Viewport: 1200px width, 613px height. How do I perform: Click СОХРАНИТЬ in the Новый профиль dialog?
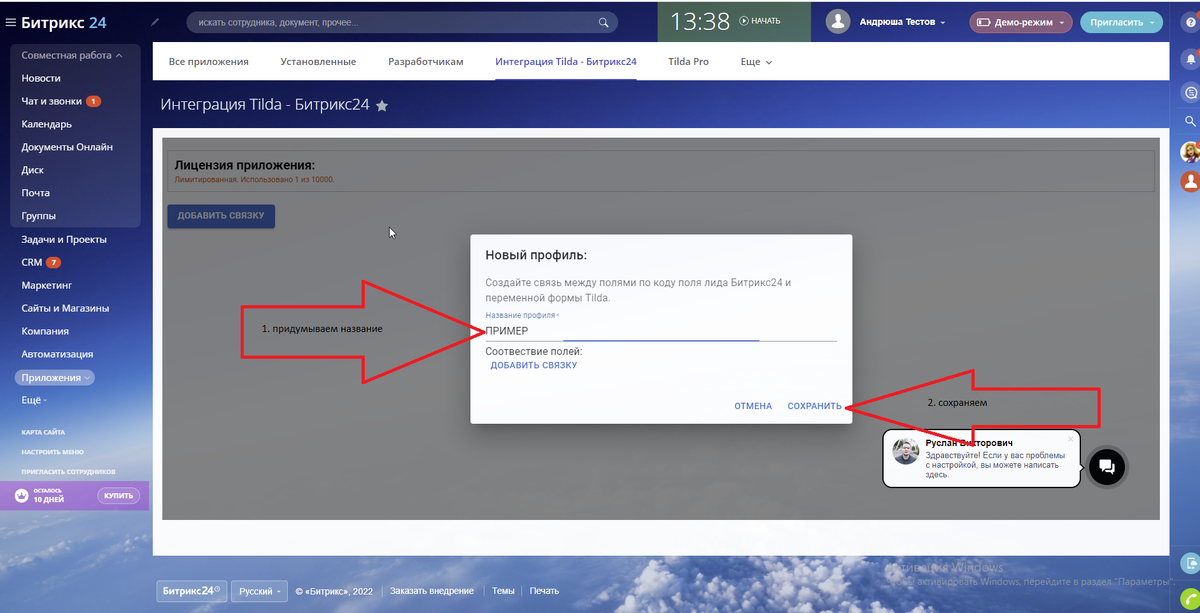pos(814,406)
